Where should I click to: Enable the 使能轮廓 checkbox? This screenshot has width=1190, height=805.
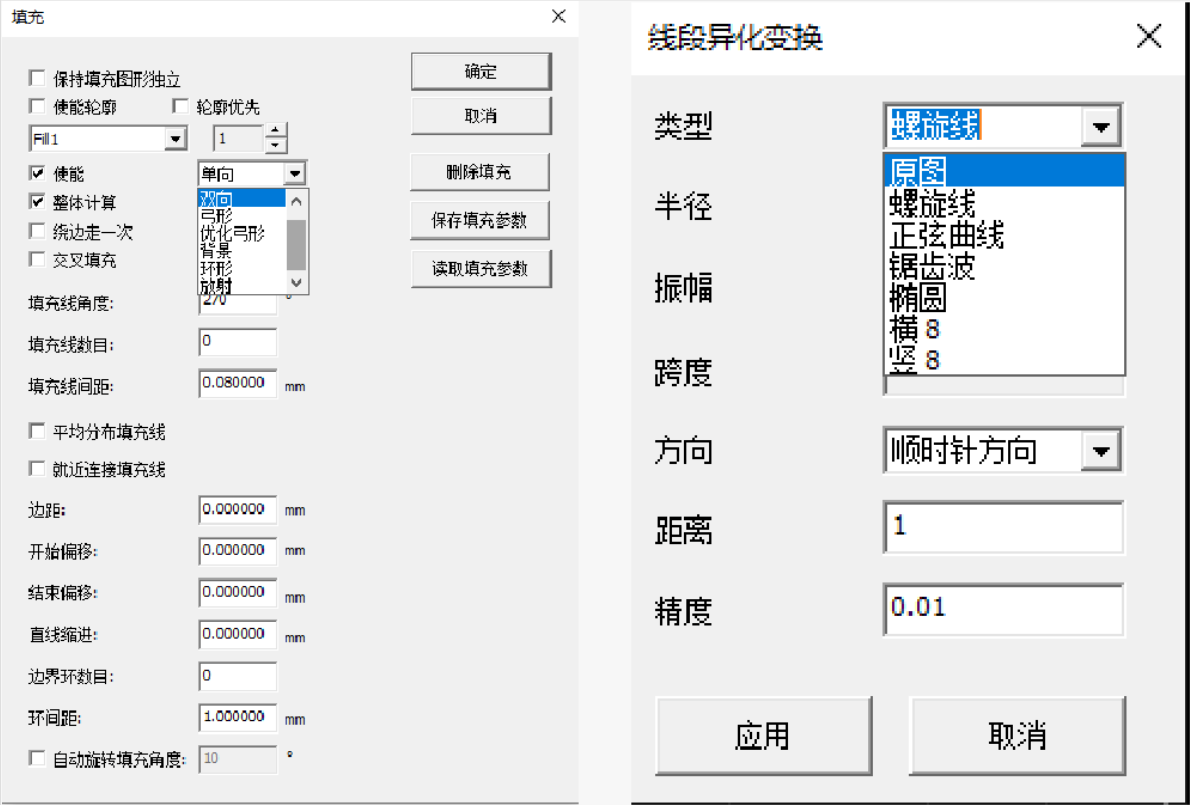36,106
